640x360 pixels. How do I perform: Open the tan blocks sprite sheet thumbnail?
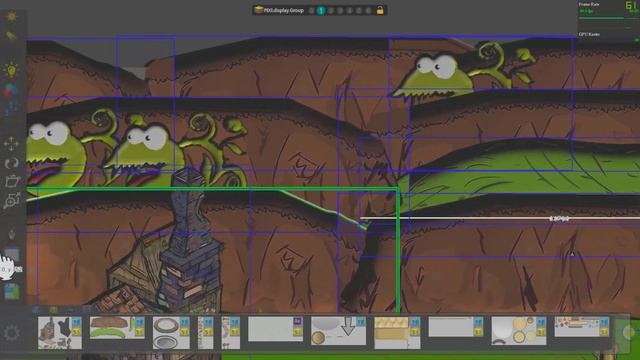pos(397,333)
